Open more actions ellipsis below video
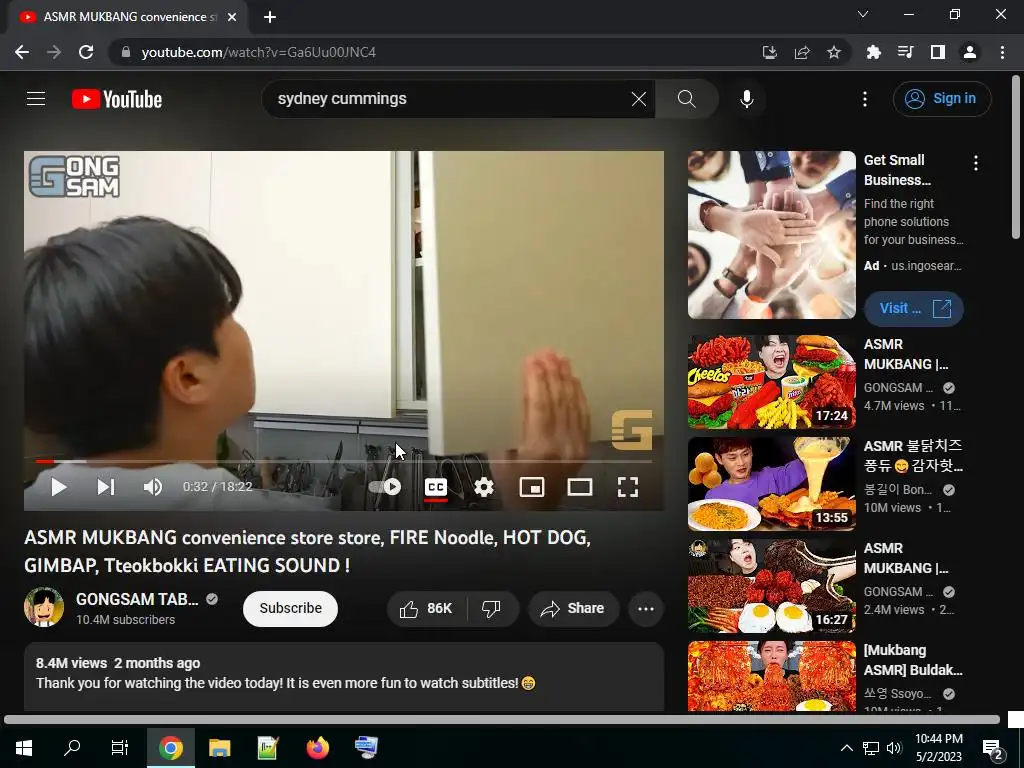The image size is (1024, 768). tap(646, 609)
